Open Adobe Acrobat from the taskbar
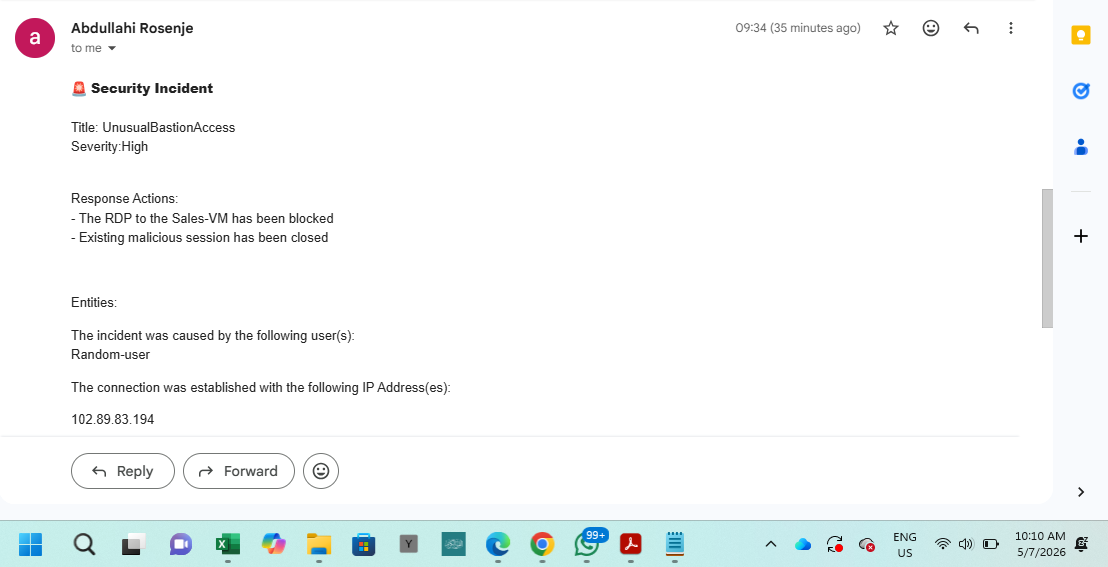 (x=630, y=544)
